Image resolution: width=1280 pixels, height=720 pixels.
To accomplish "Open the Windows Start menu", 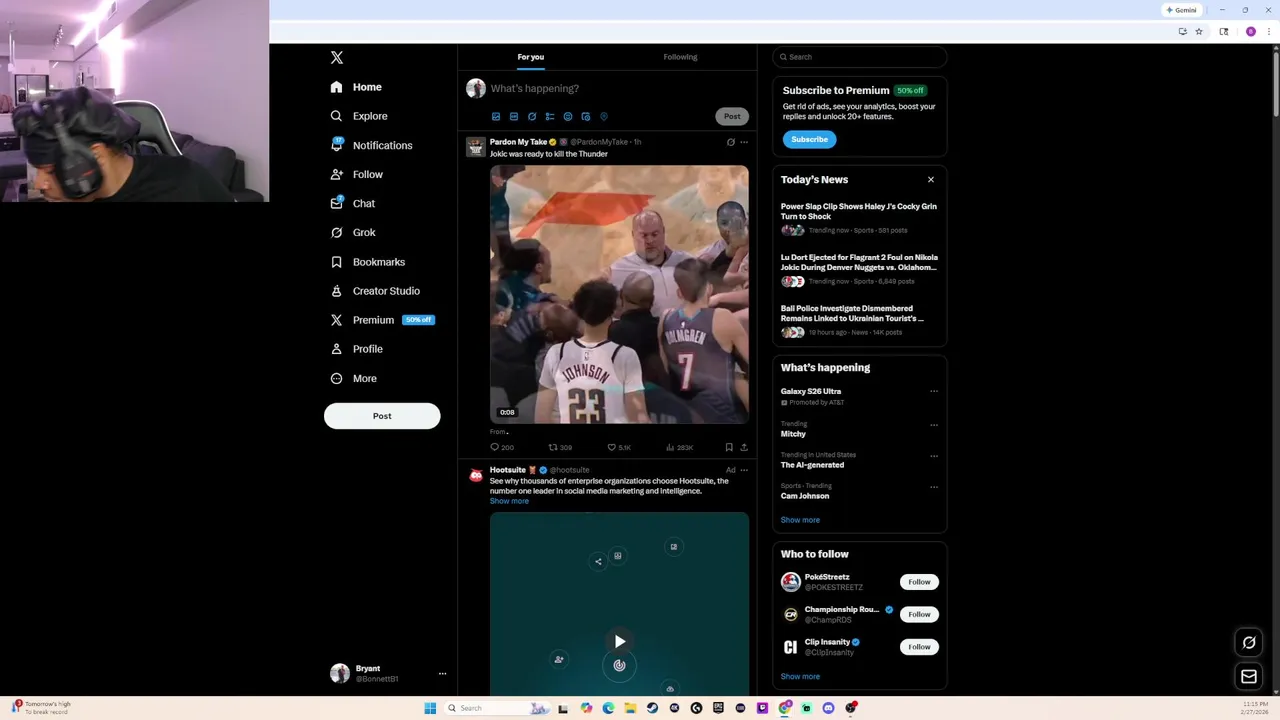I will 430,708.
